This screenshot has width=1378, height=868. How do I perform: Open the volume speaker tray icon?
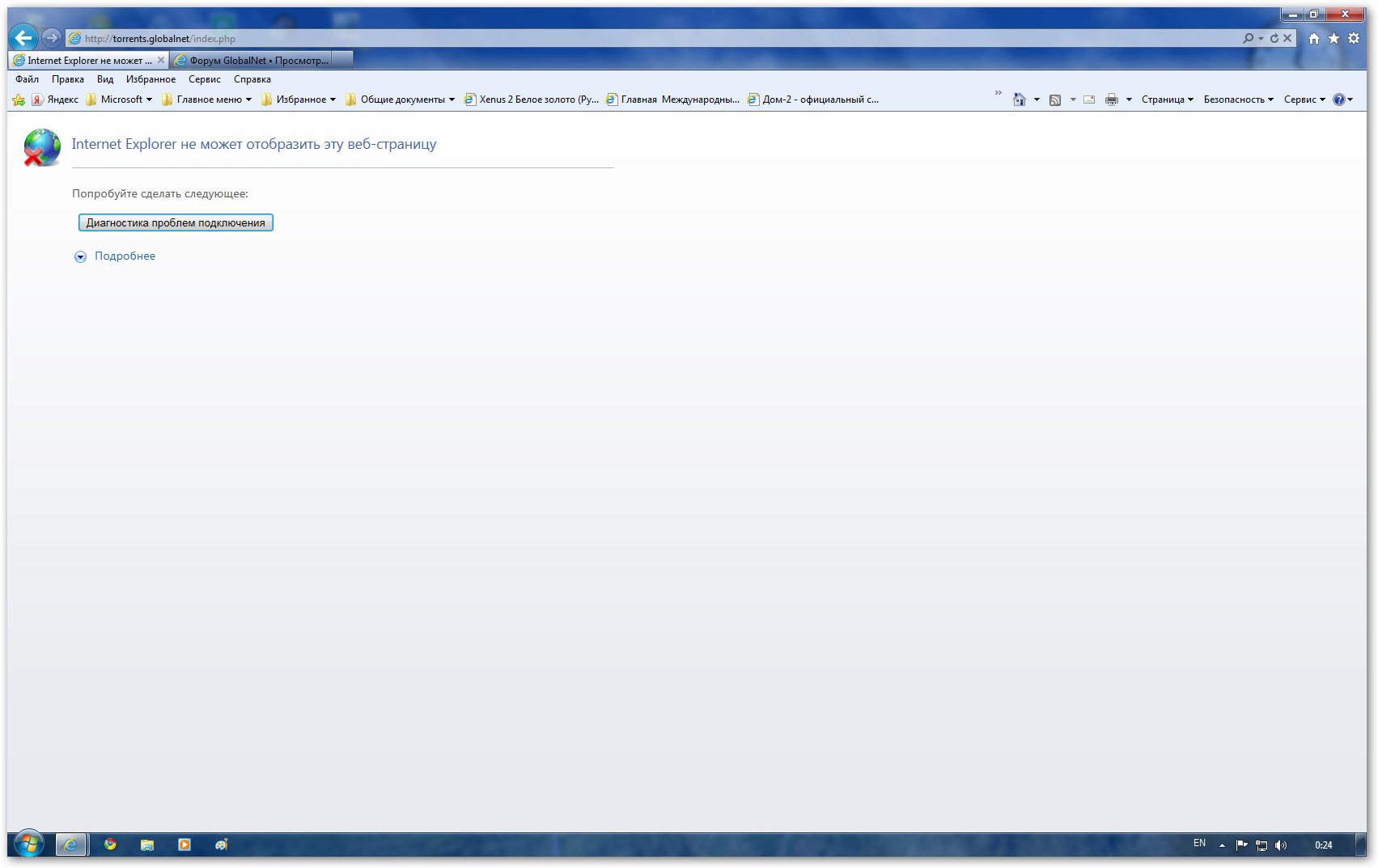[1280, 845]
